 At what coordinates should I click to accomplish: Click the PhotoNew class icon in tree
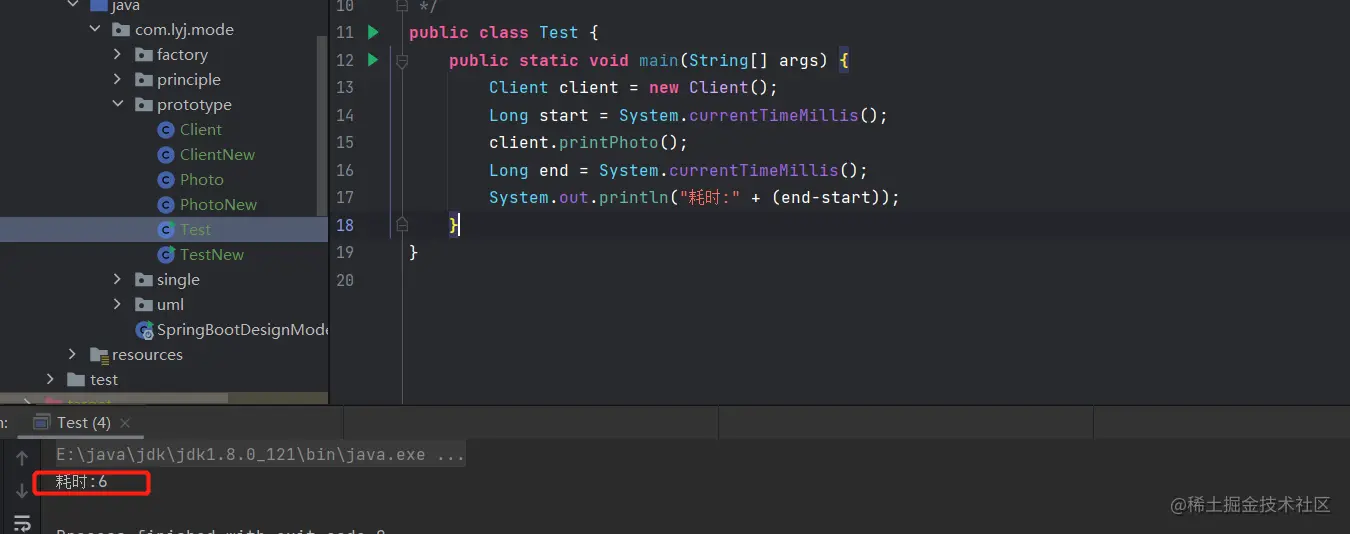pyautogui.click(x=166, y=204)
